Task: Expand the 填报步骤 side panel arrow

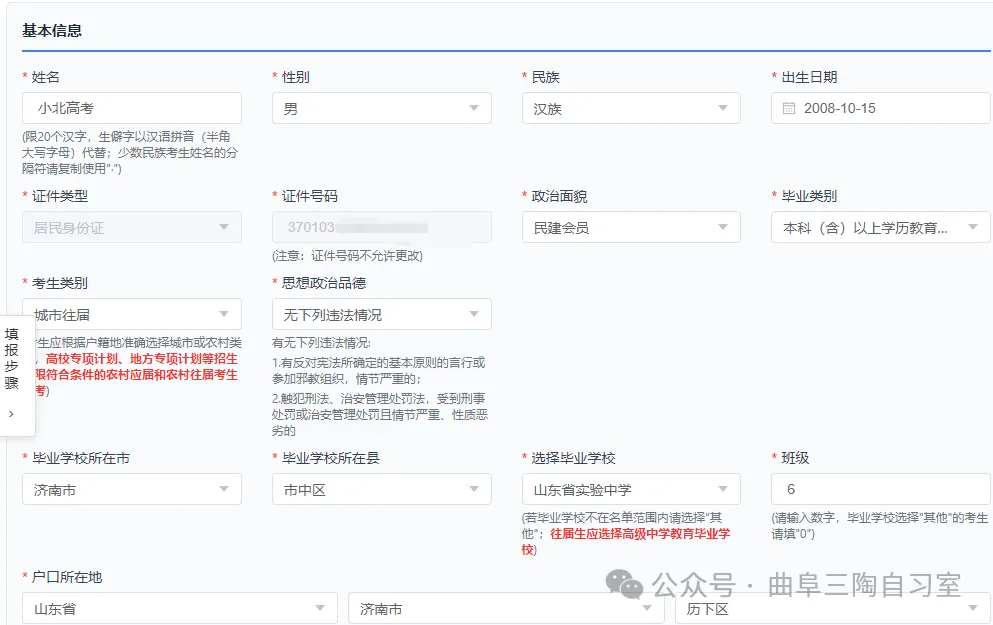Action: click(11, 414)
